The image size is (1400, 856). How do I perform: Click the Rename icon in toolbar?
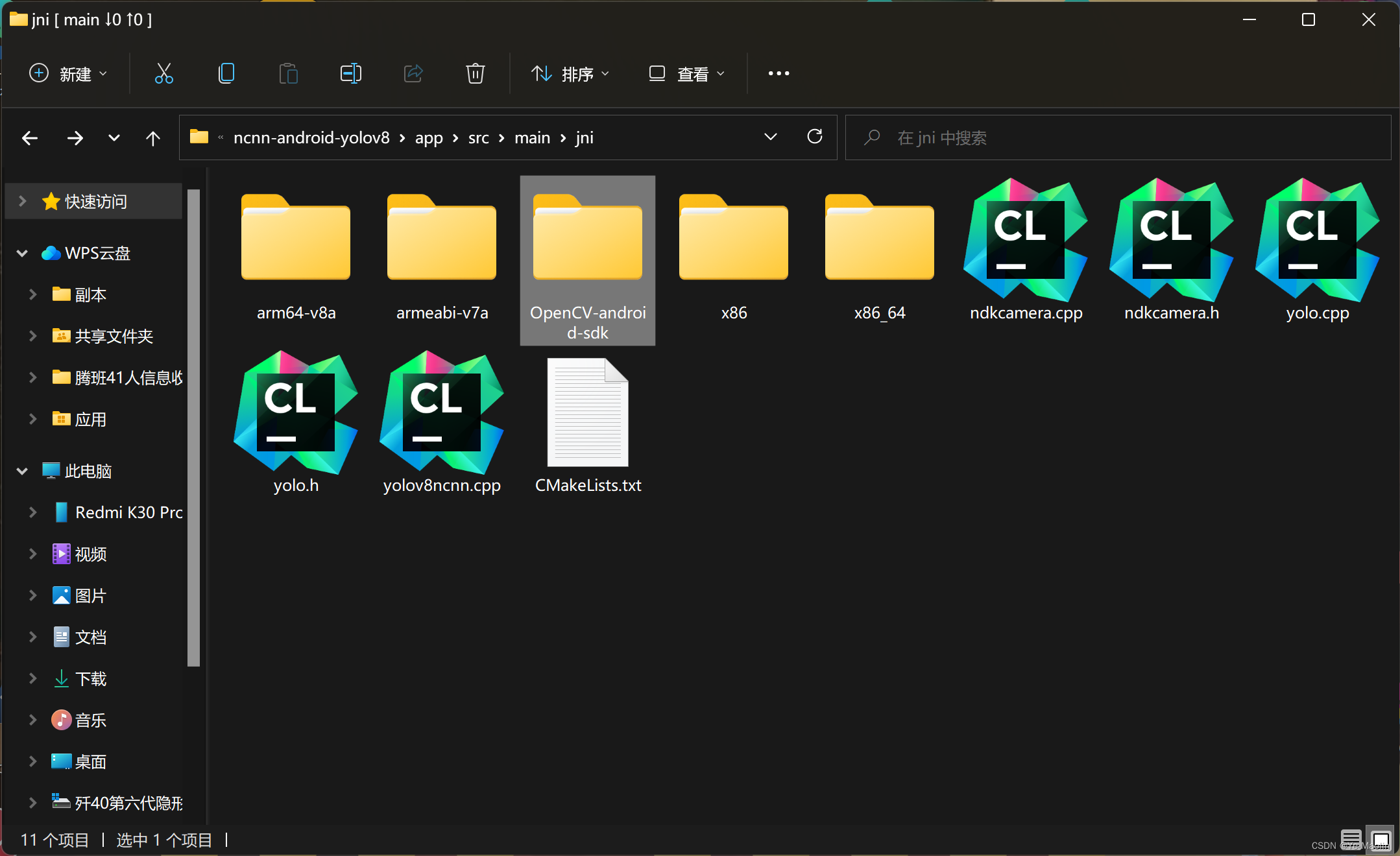[x=350, y=73]
